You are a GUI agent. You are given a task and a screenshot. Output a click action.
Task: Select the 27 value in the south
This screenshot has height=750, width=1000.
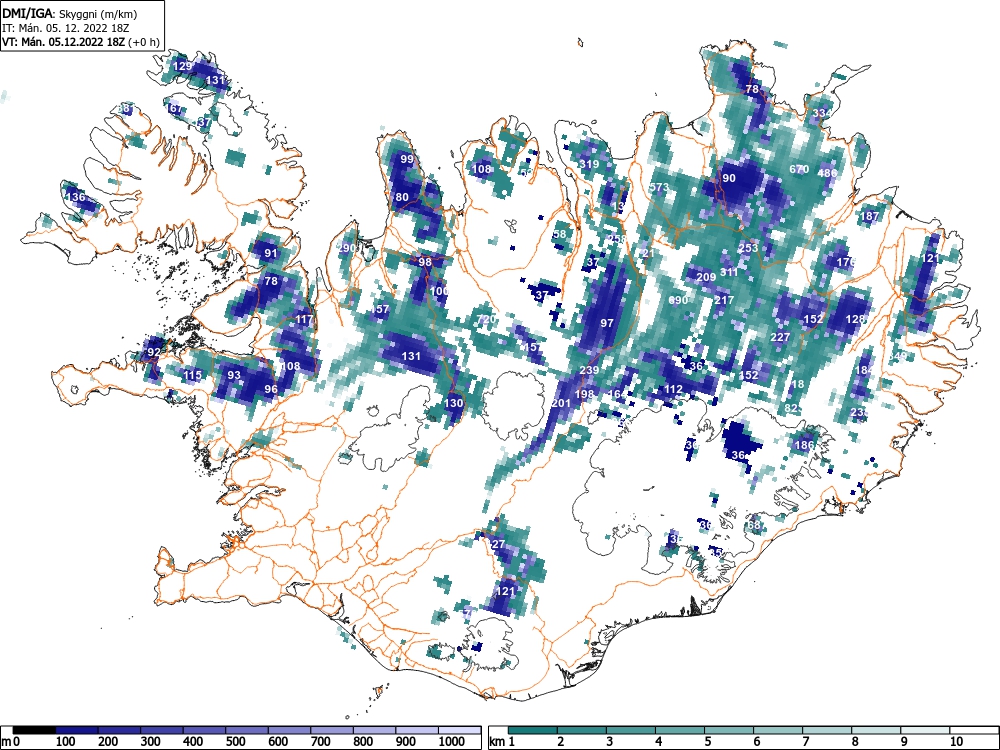(x=499, y=544)
